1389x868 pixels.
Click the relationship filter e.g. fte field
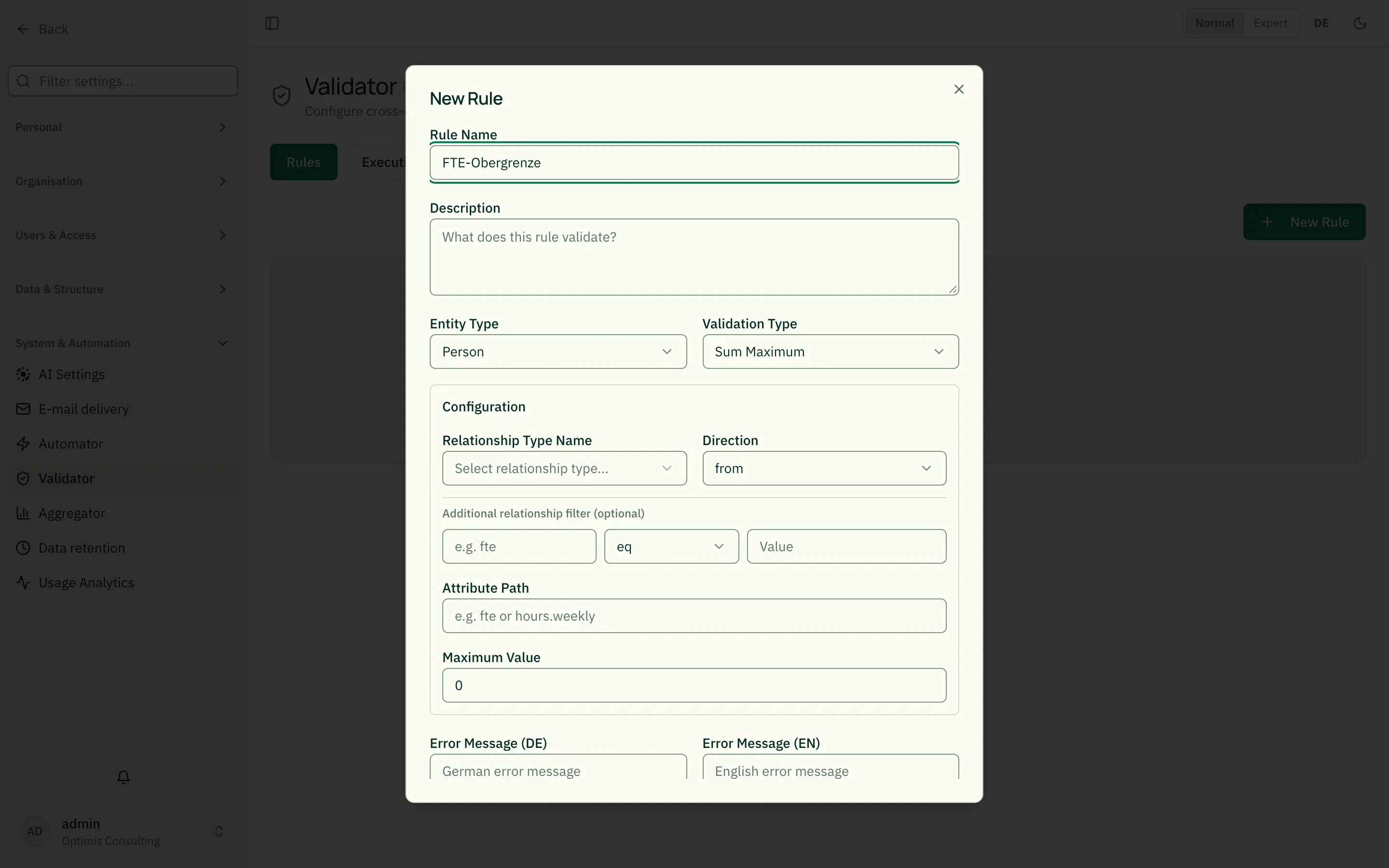click(519, 546)
